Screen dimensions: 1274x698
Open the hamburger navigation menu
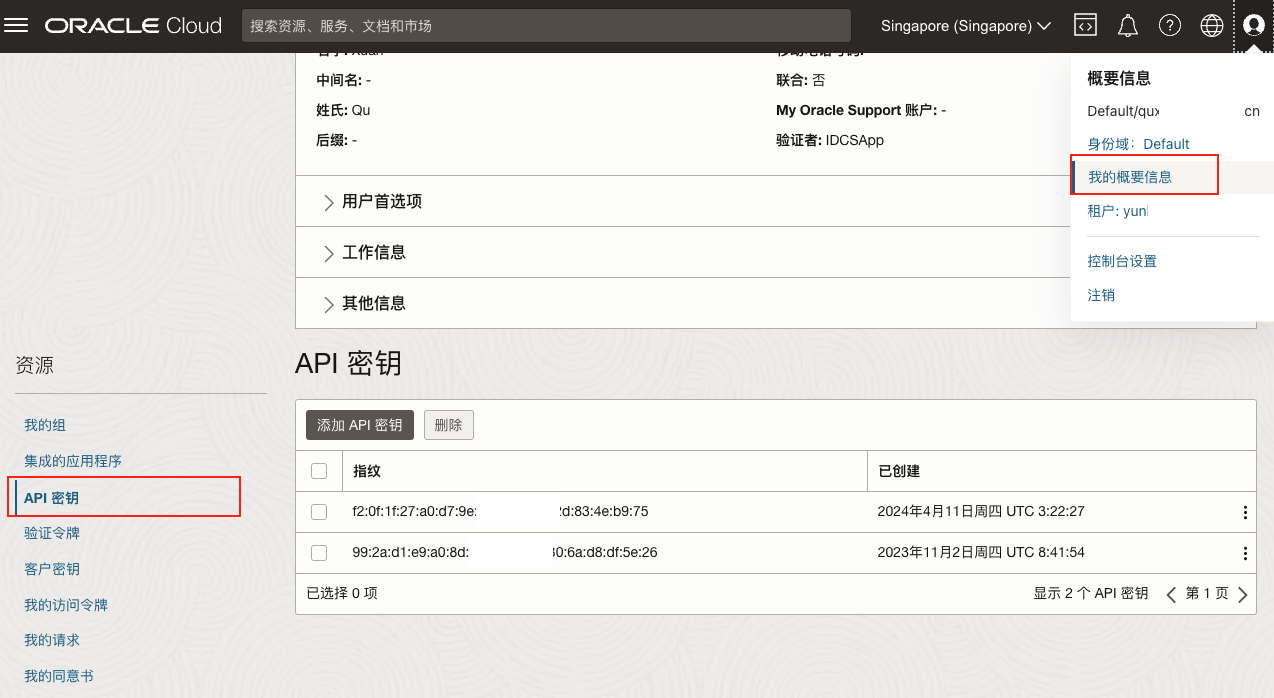(17, 26)
